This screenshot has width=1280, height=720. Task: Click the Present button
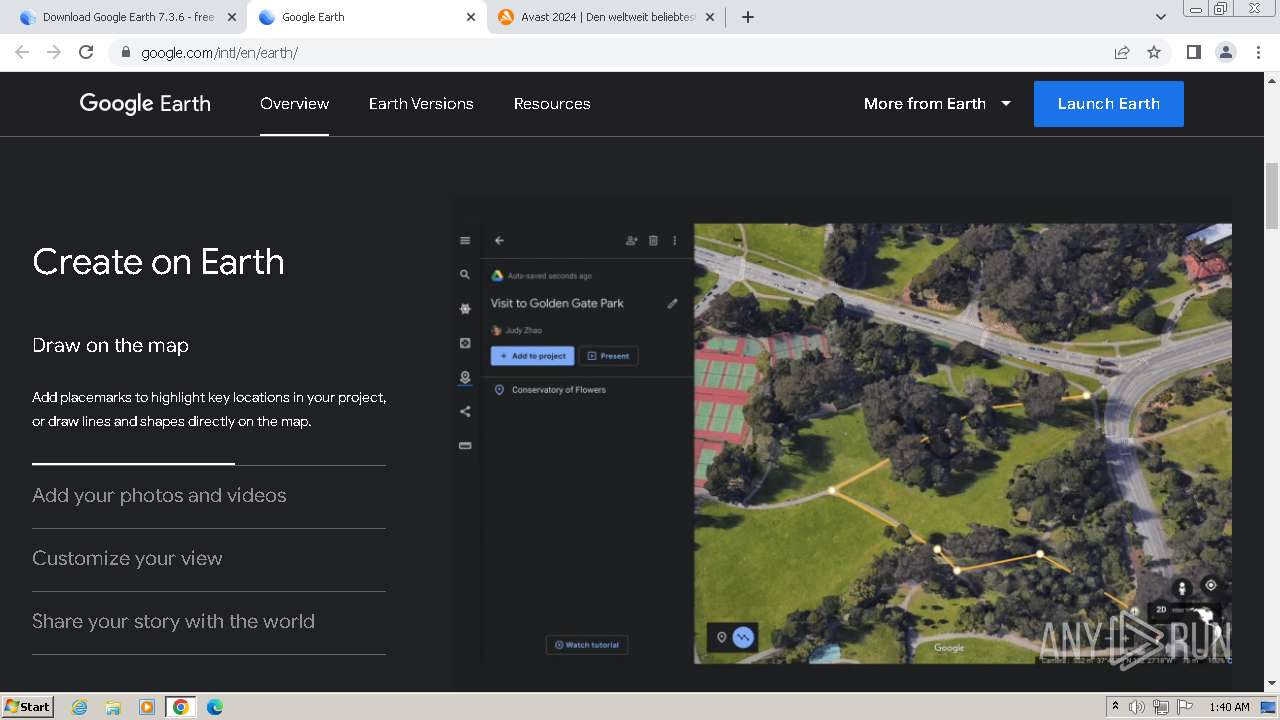(608, 356)
